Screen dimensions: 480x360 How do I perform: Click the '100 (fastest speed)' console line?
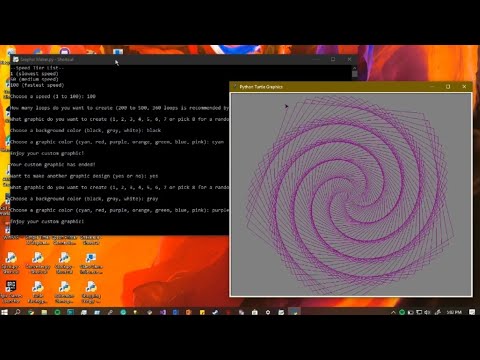coord(37,85)
